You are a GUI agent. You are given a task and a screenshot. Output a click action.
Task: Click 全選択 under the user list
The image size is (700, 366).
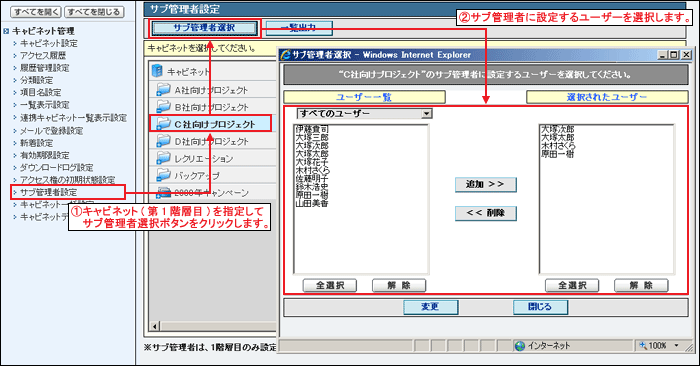(x=329, y=286)
